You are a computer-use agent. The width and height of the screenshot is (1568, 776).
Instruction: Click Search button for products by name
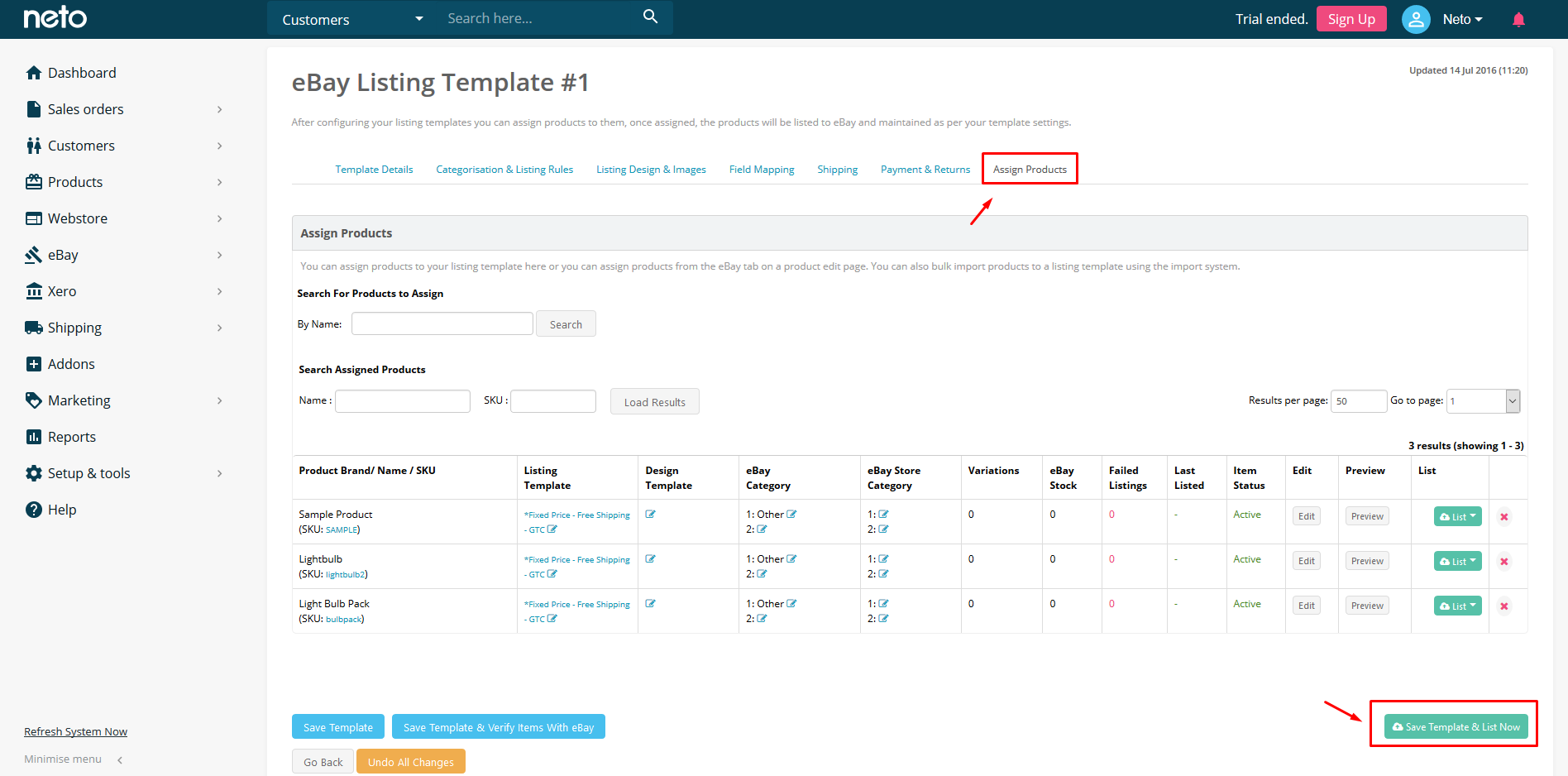(x=566, y=324)
